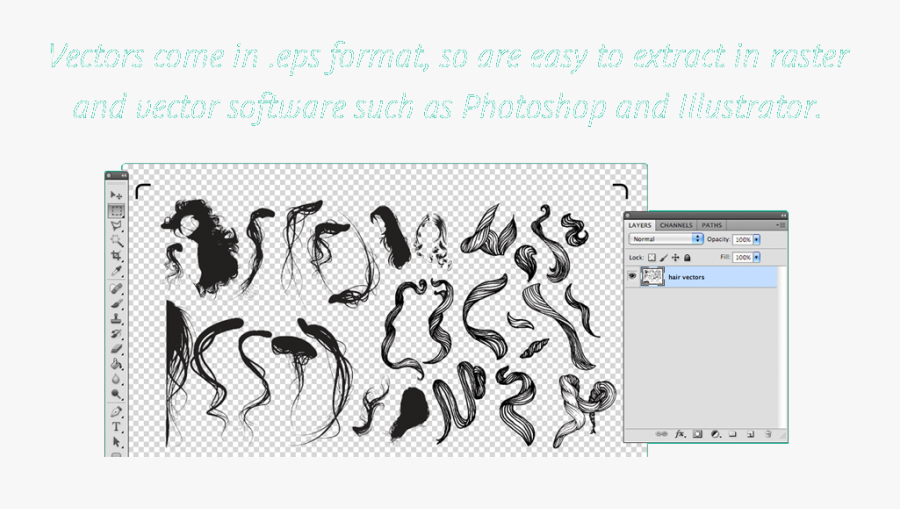
Task: Select the Magic Wand tool
Action: click(116, 240)
